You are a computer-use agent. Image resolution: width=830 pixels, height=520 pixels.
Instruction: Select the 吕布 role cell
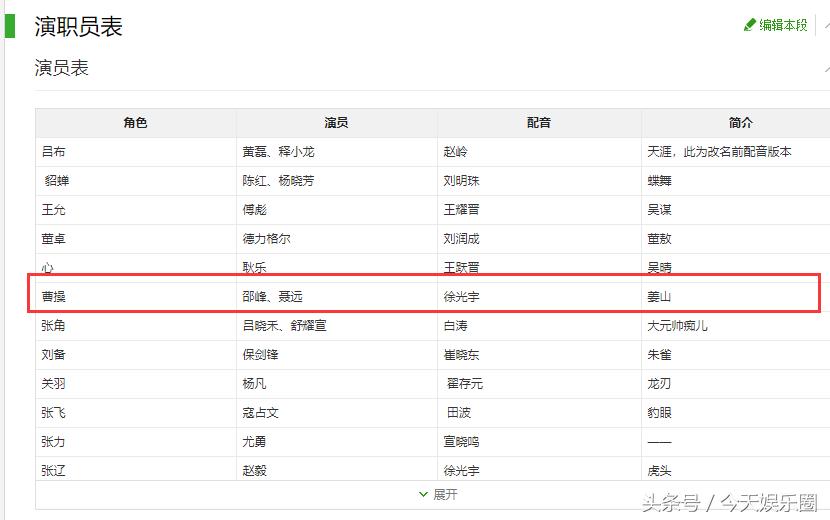[x=136, y=152]
